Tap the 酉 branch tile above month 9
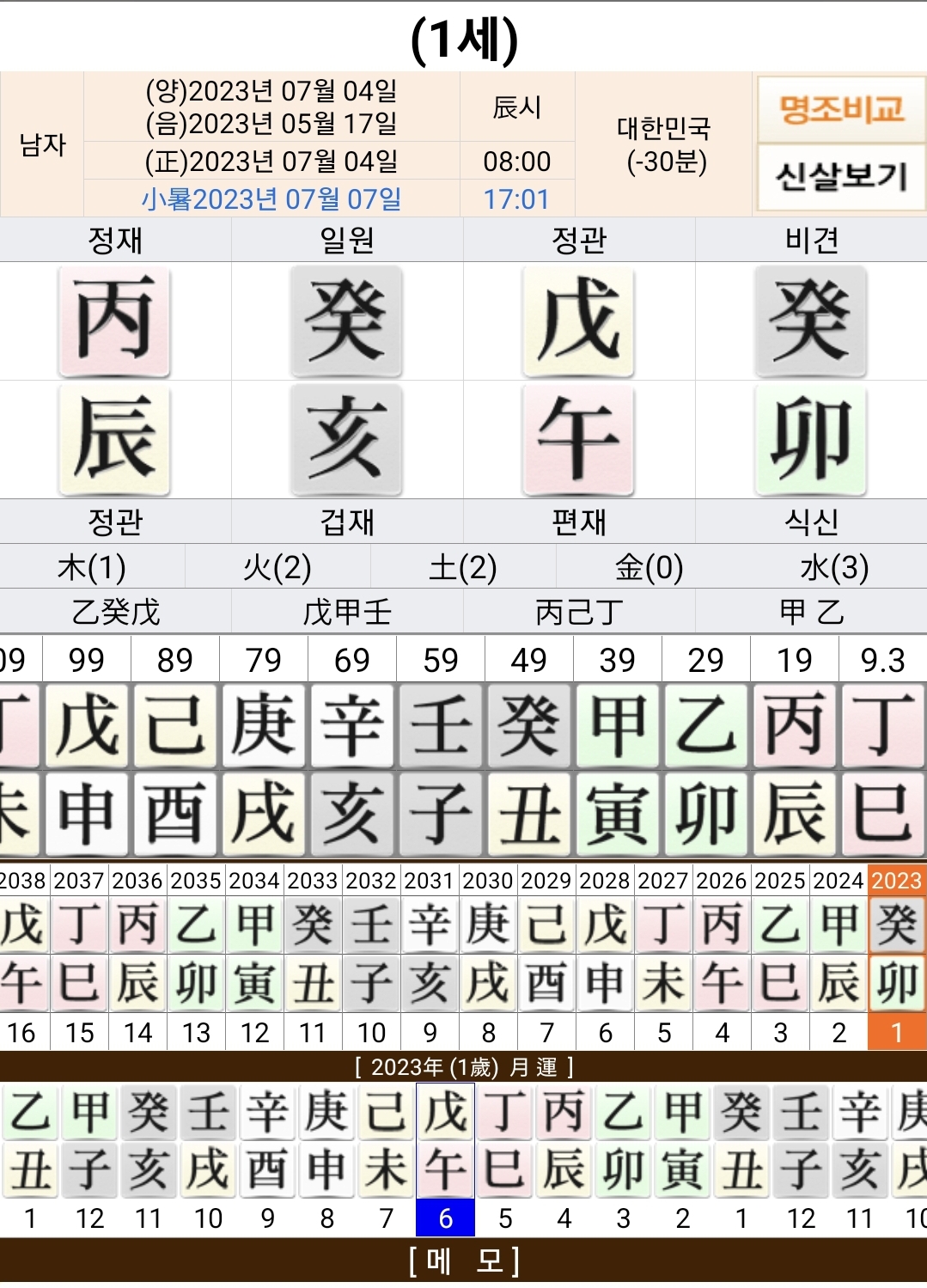 point(267,1169)
